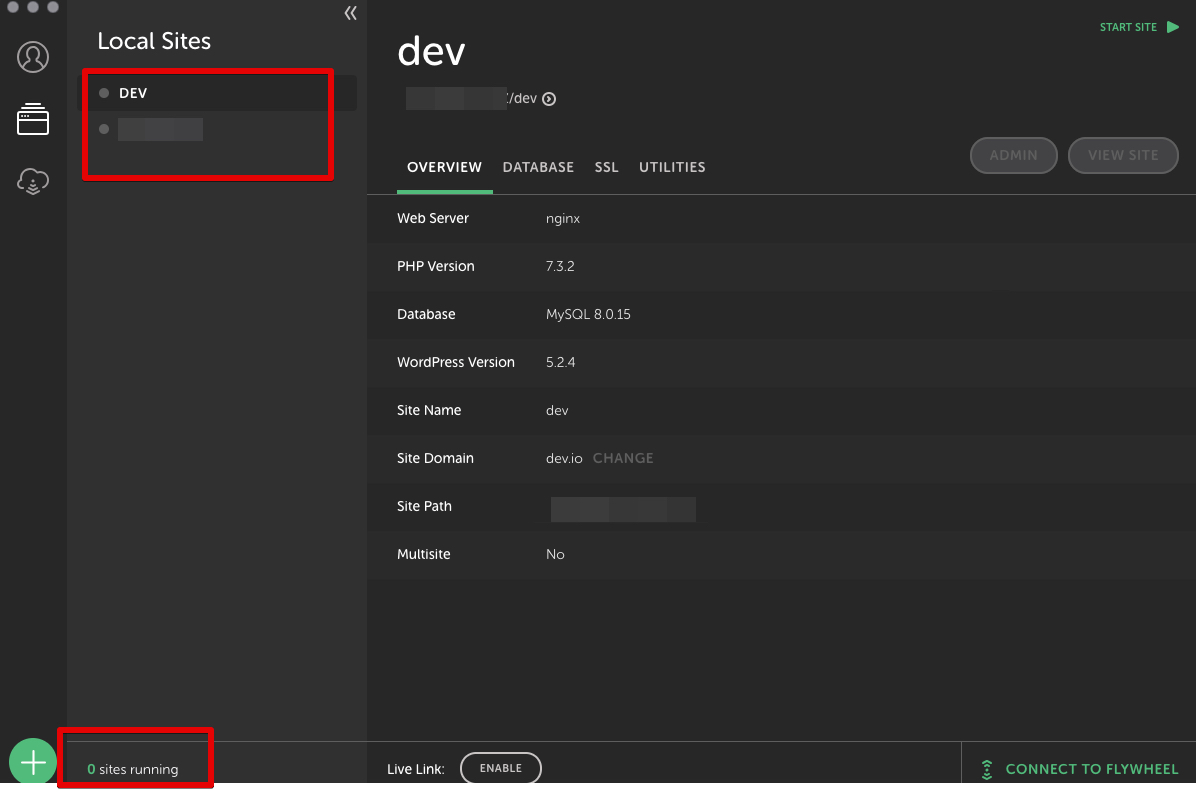This screenshot has width=1196, height=792.
Task: Switch to the Overview tab
Action: pos(445,167)
